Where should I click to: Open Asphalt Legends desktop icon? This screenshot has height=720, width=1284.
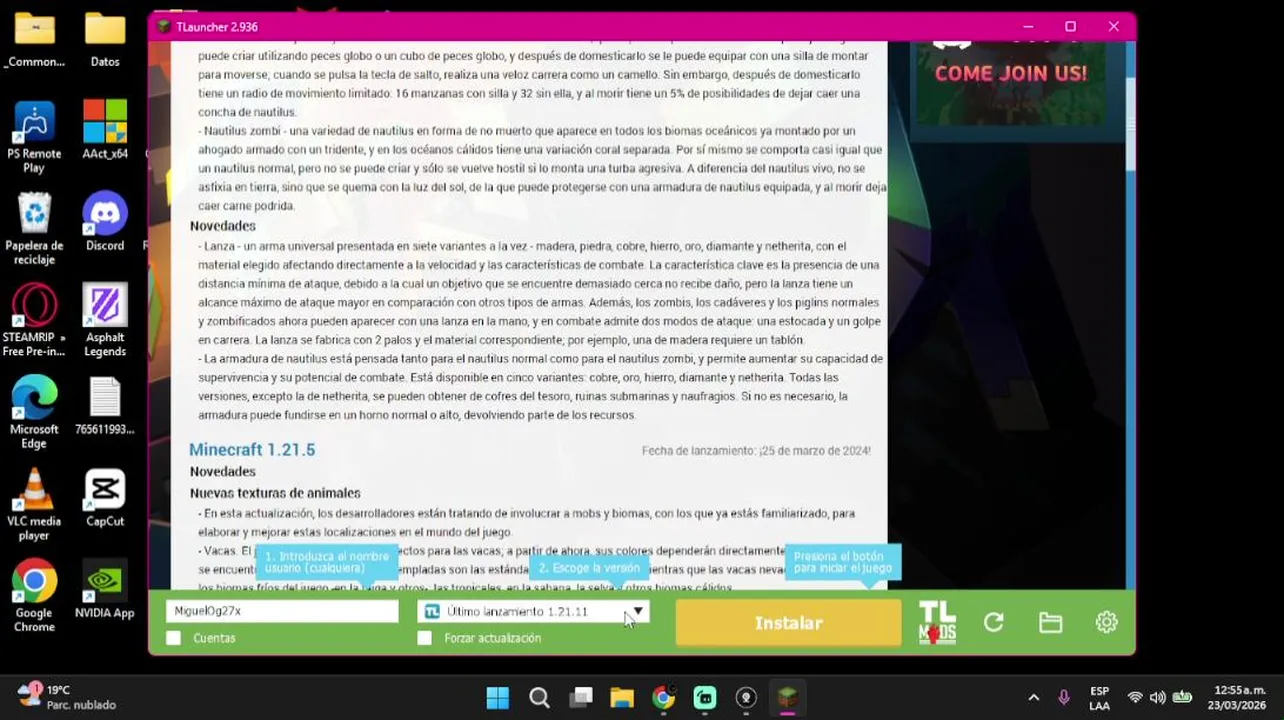105,321
